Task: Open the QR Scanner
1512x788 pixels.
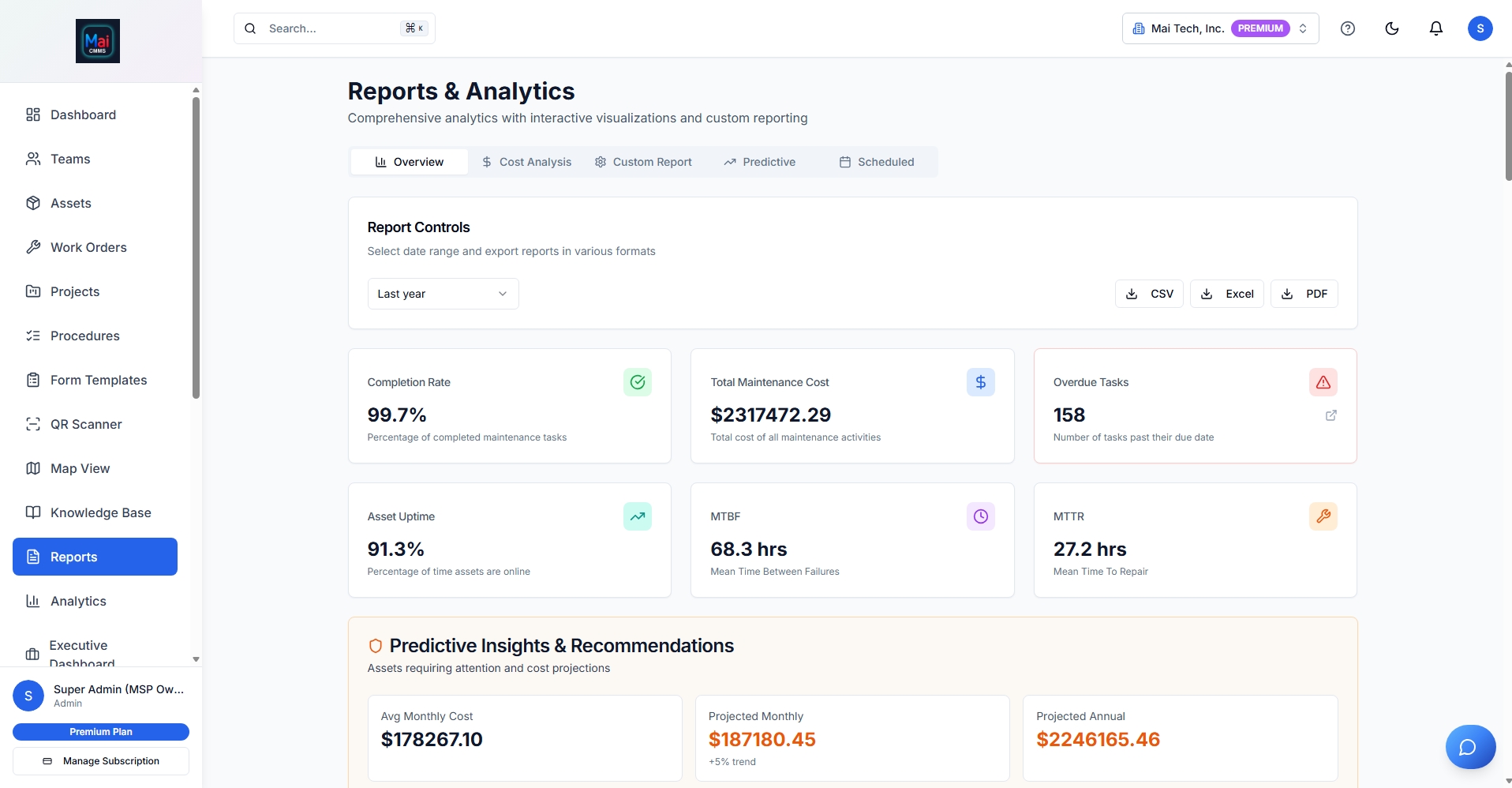Action: [85, 424]
